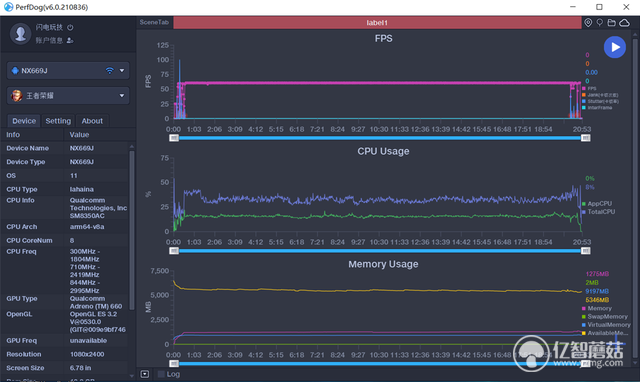Expand the bottom log panel arrow
The width and height of the screenshot is (640, 382).
click(145, 374)
